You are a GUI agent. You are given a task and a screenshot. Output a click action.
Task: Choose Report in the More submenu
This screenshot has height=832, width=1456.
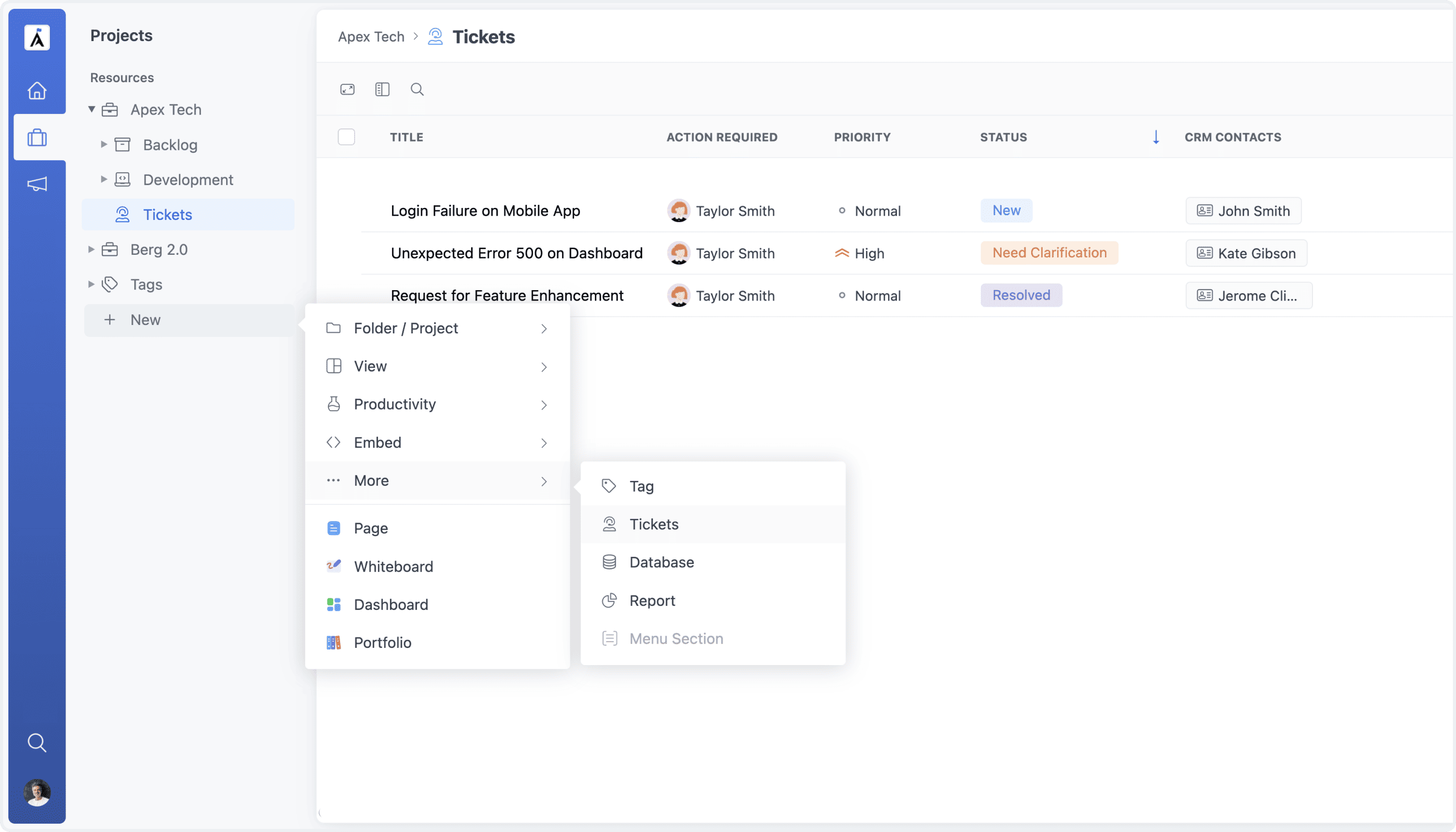713,601
